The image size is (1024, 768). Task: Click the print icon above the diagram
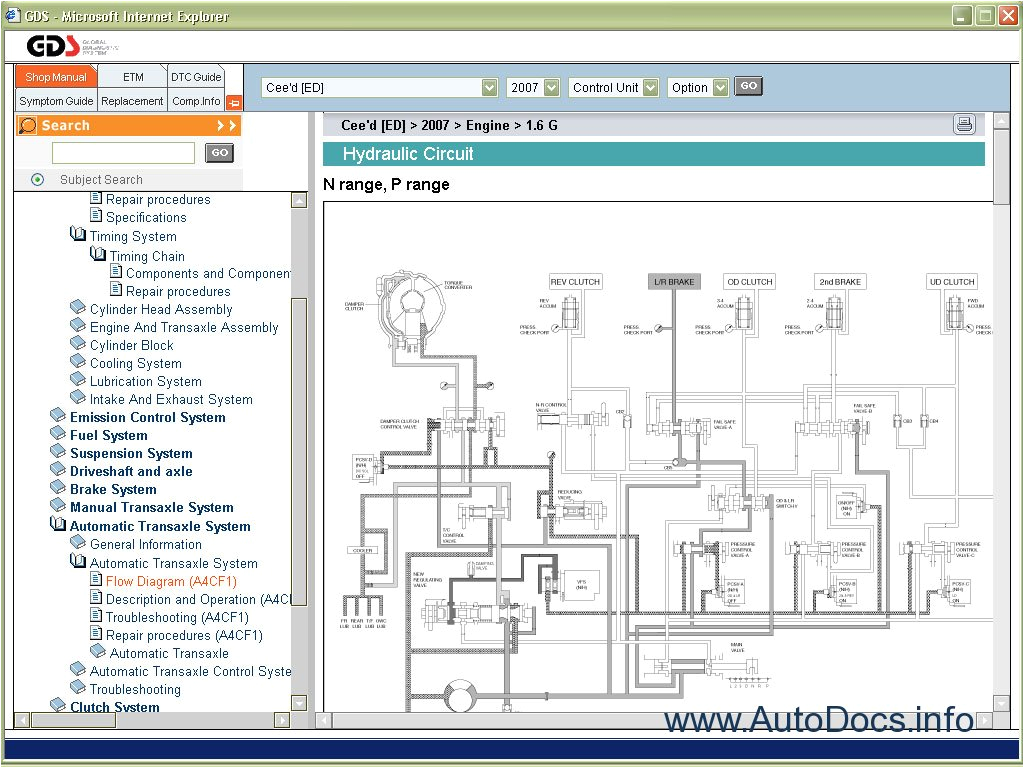click(963, 124)
